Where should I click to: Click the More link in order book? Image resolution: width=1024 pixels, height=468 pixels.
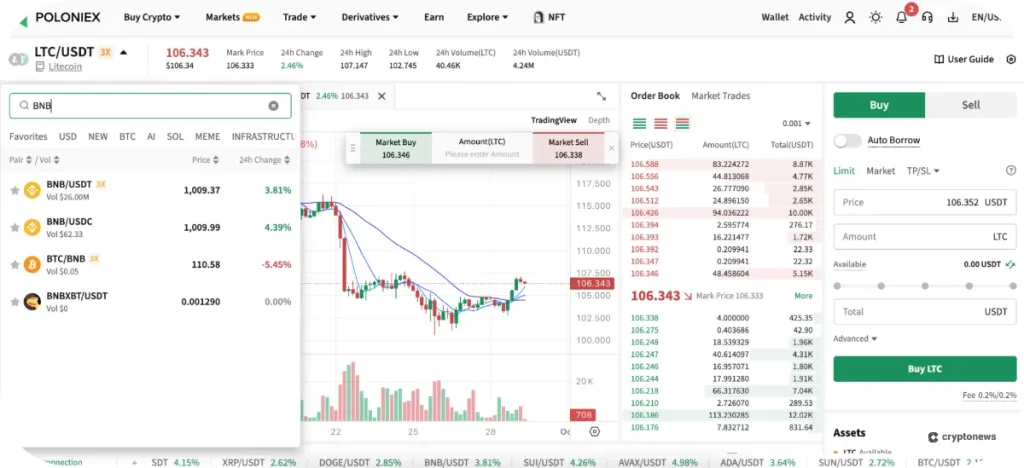pyautogui.click(x=803, y=296)
